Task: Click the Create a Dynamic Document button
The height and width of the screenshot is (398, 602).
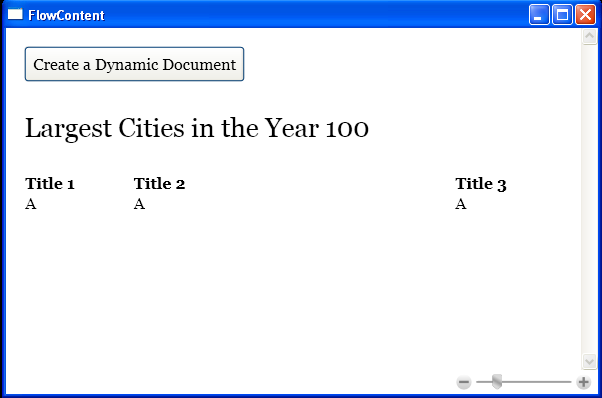Action: tap(134, 64)
